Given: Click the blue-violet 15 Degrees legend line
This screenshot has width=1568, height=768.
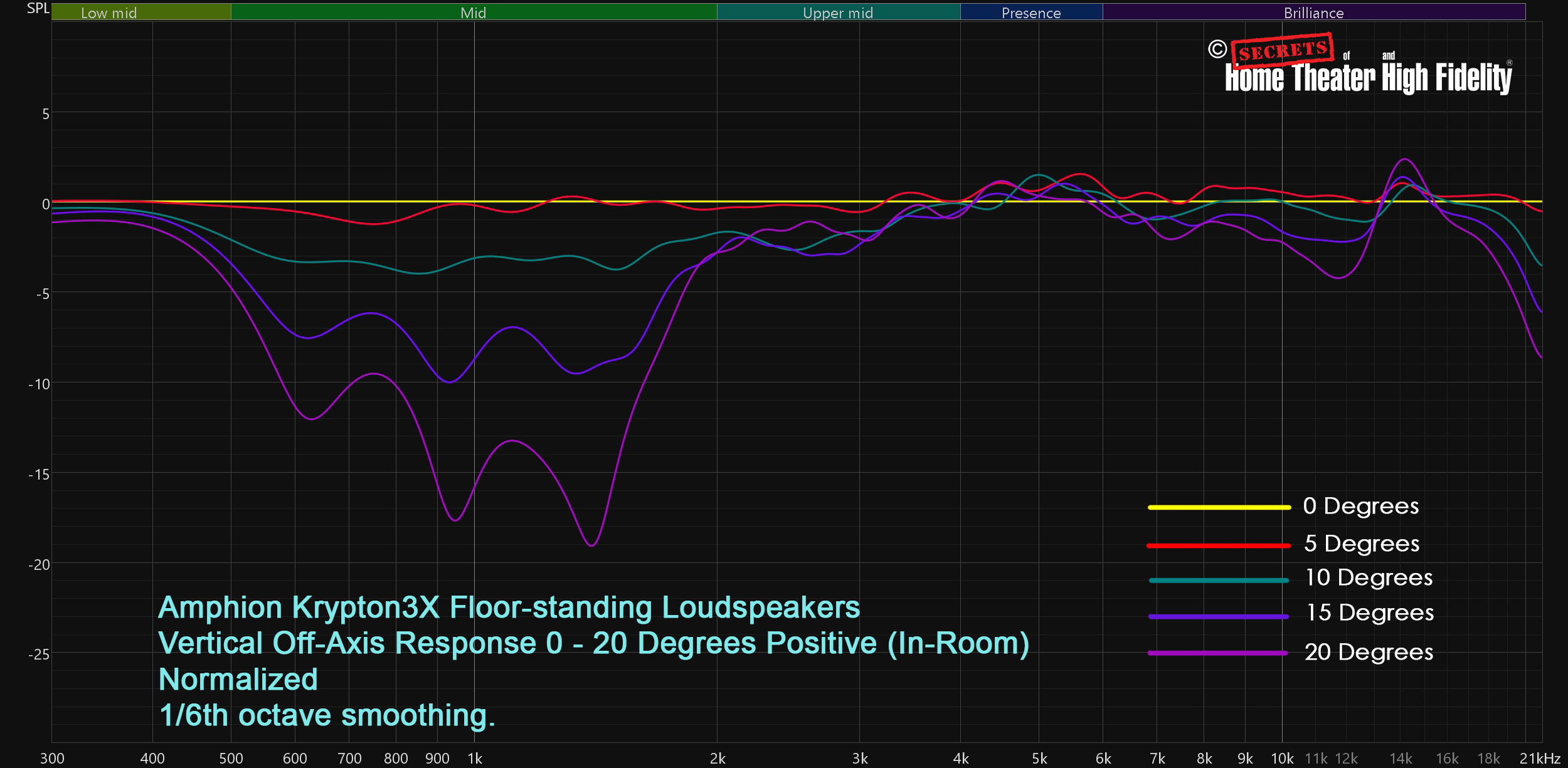Looking at the screenshot, I should [1219, 617].
